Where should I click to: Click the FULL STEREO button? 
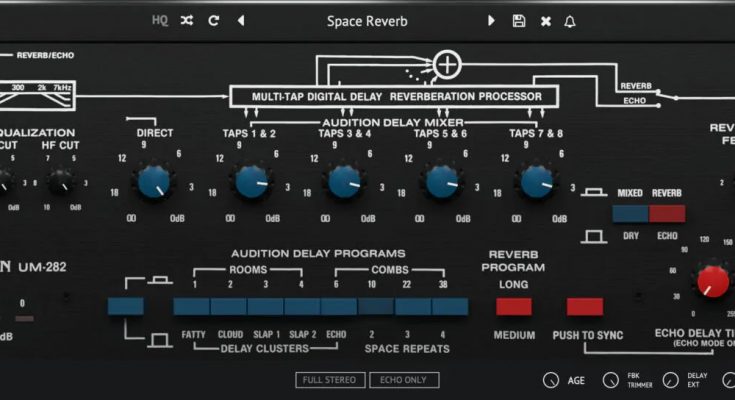[330, 380]
